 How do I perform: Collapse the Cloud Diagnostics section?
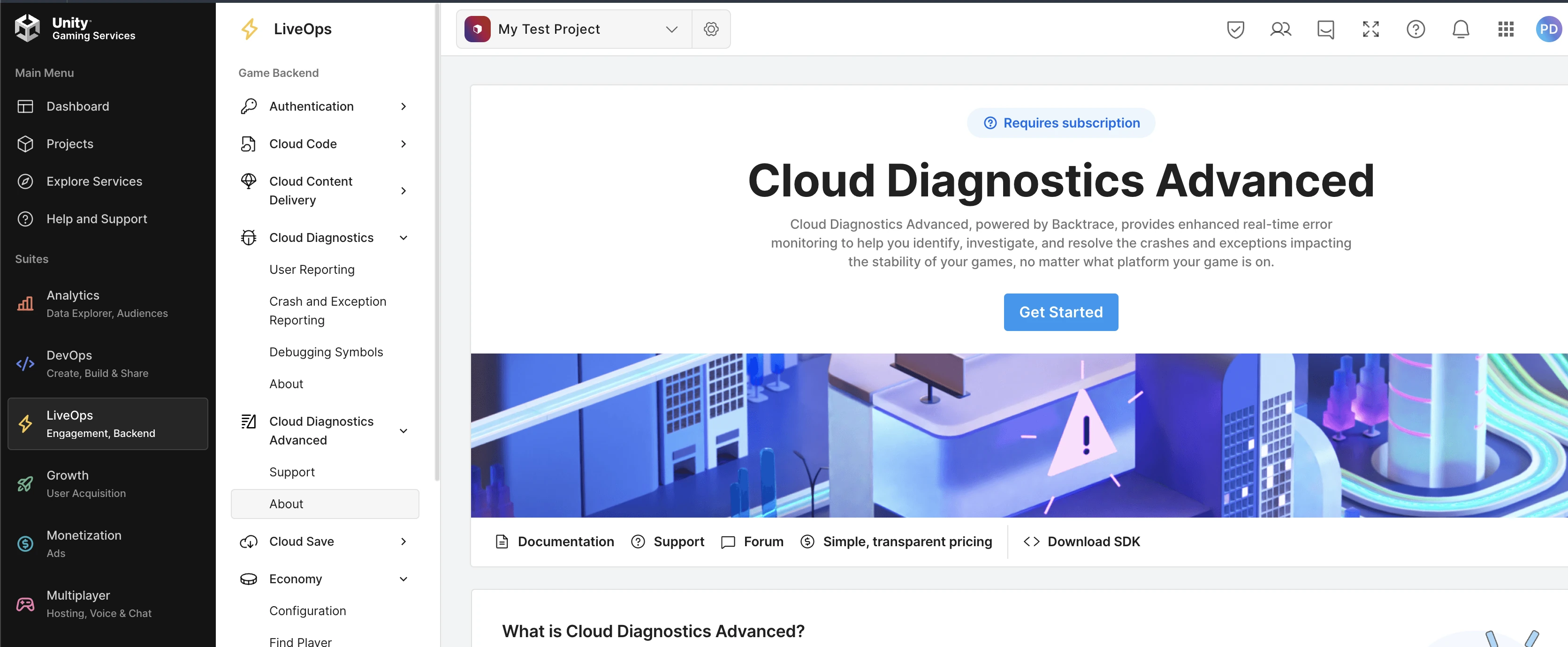coord(403,238)
